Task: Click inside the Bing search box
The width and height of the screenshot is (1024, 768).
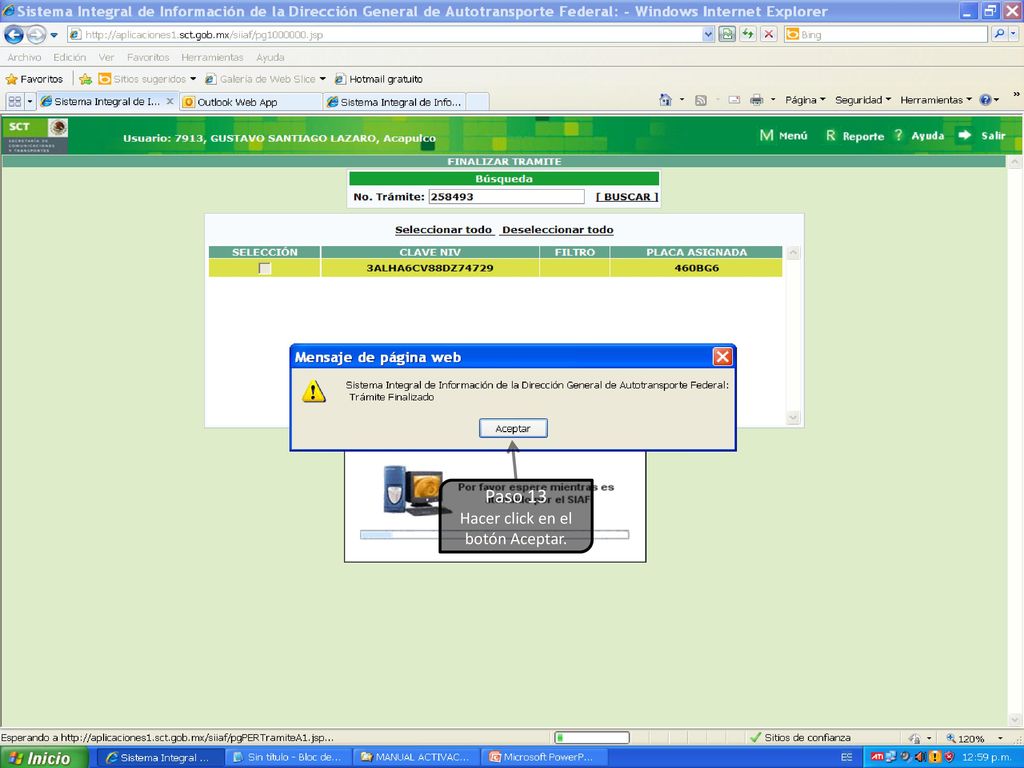Action: click(x=886, y=35)
